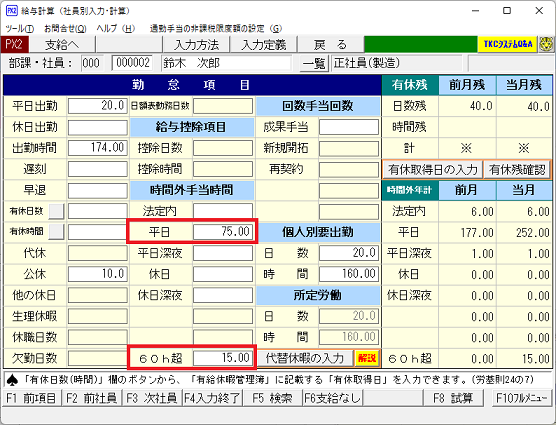Click 入力方法 toolbar button
The image size is (556, 425).
click(x=196, y=45)
